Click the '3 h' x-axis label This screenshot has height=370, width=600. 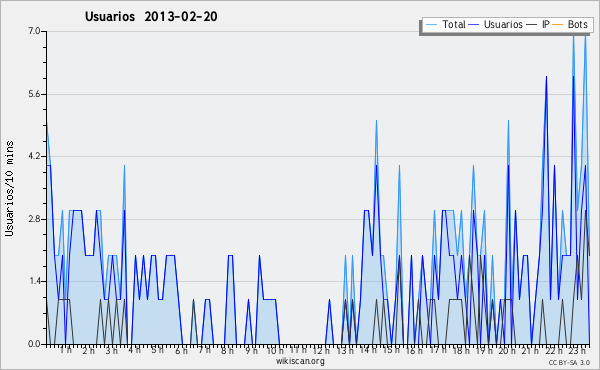(111, 350)
